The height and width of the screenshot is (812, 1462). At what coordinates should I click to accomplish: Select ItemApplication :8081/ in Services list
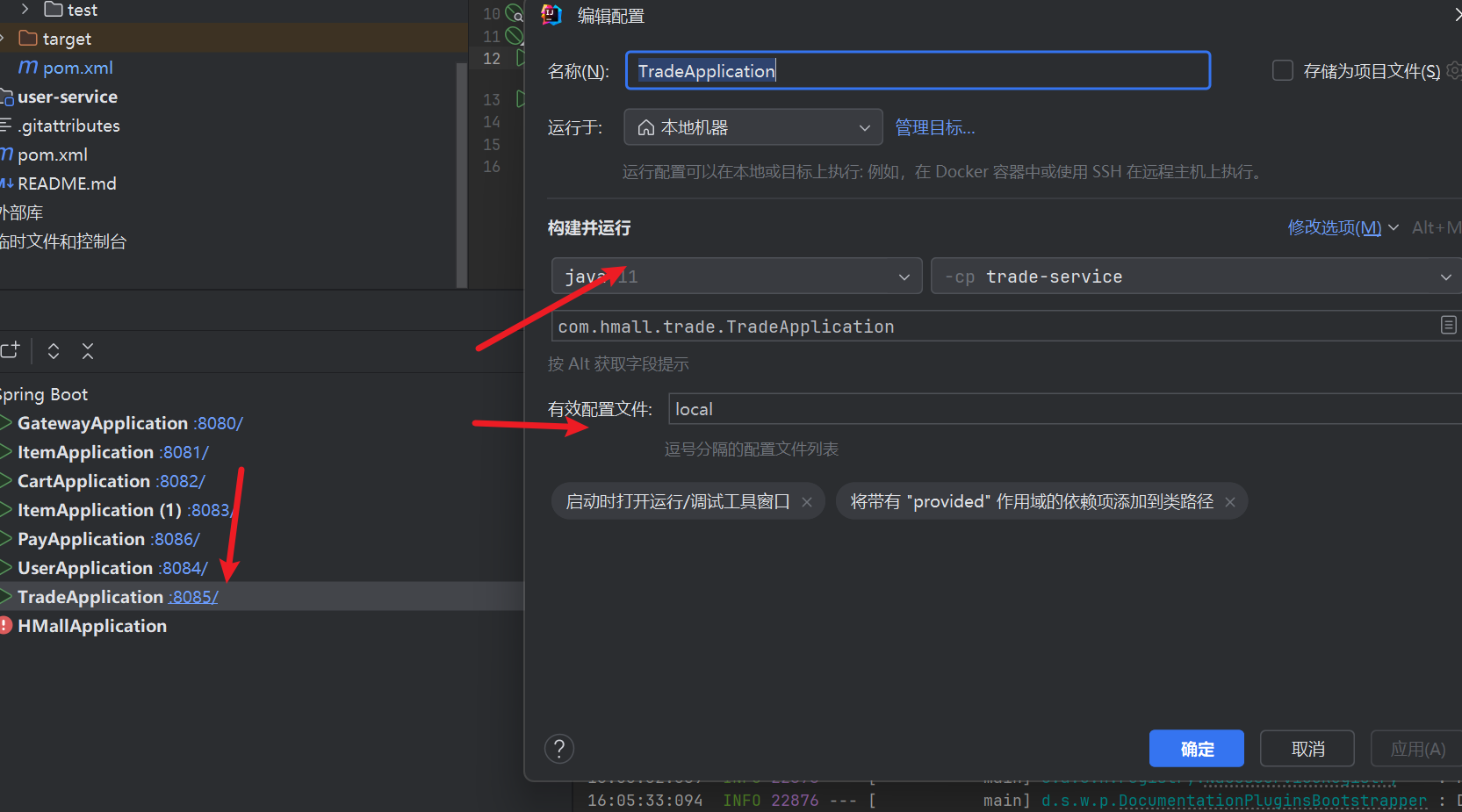[113, 452]
